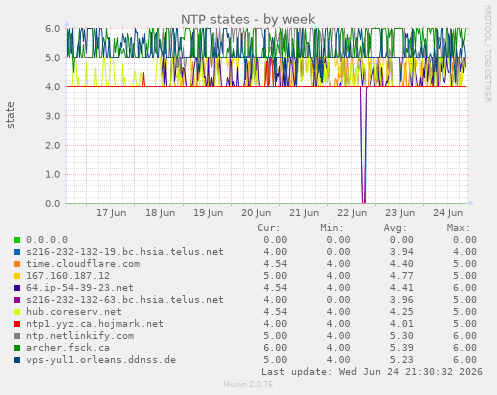
Task: Click the green 0.0.0.0 legend swatch
Action: pos(17,240)
